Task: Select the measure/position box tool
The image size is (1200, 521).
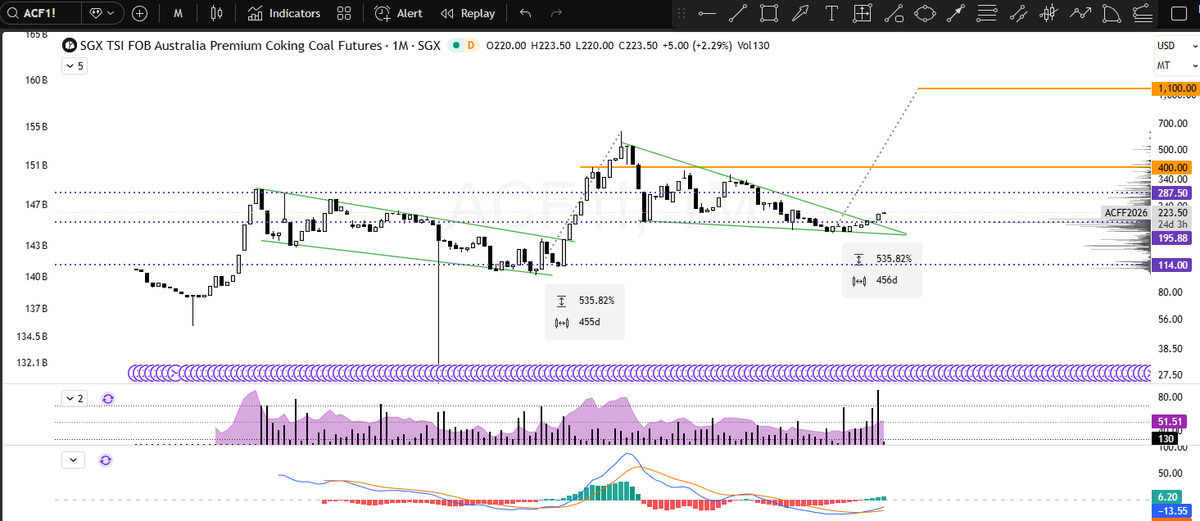Action: click(862, 14)
